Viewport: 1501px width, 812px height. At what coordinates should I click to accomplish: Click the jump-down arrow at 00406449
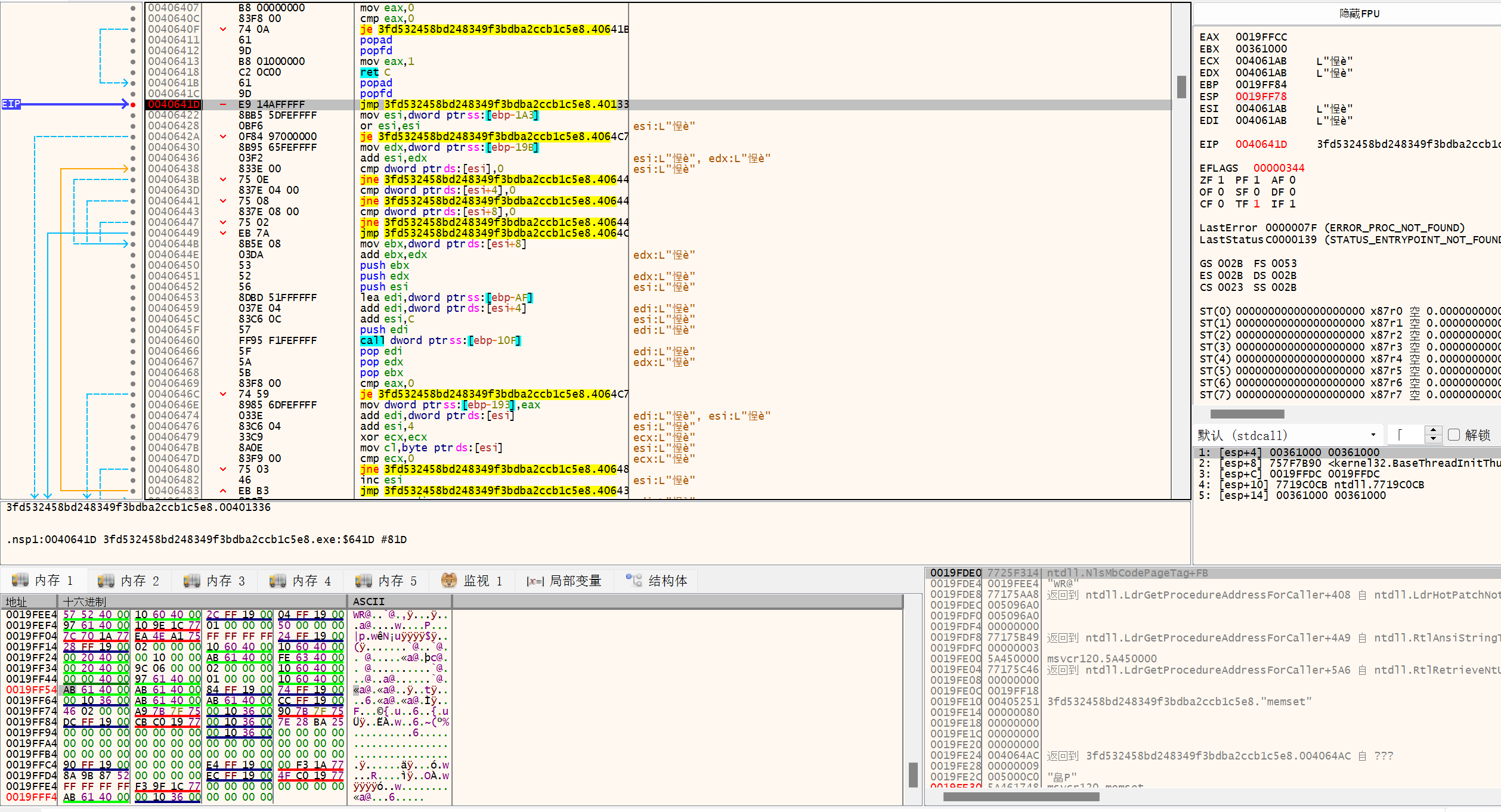(x=223, y=233)
